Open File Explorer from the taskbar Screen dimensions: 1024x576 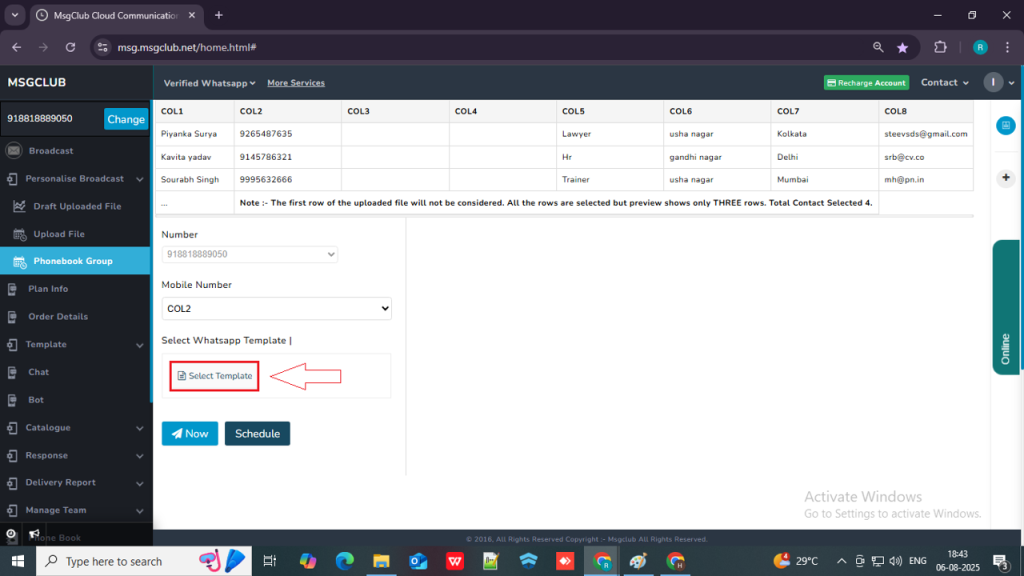pyautogui.click(x=380, y=561)
